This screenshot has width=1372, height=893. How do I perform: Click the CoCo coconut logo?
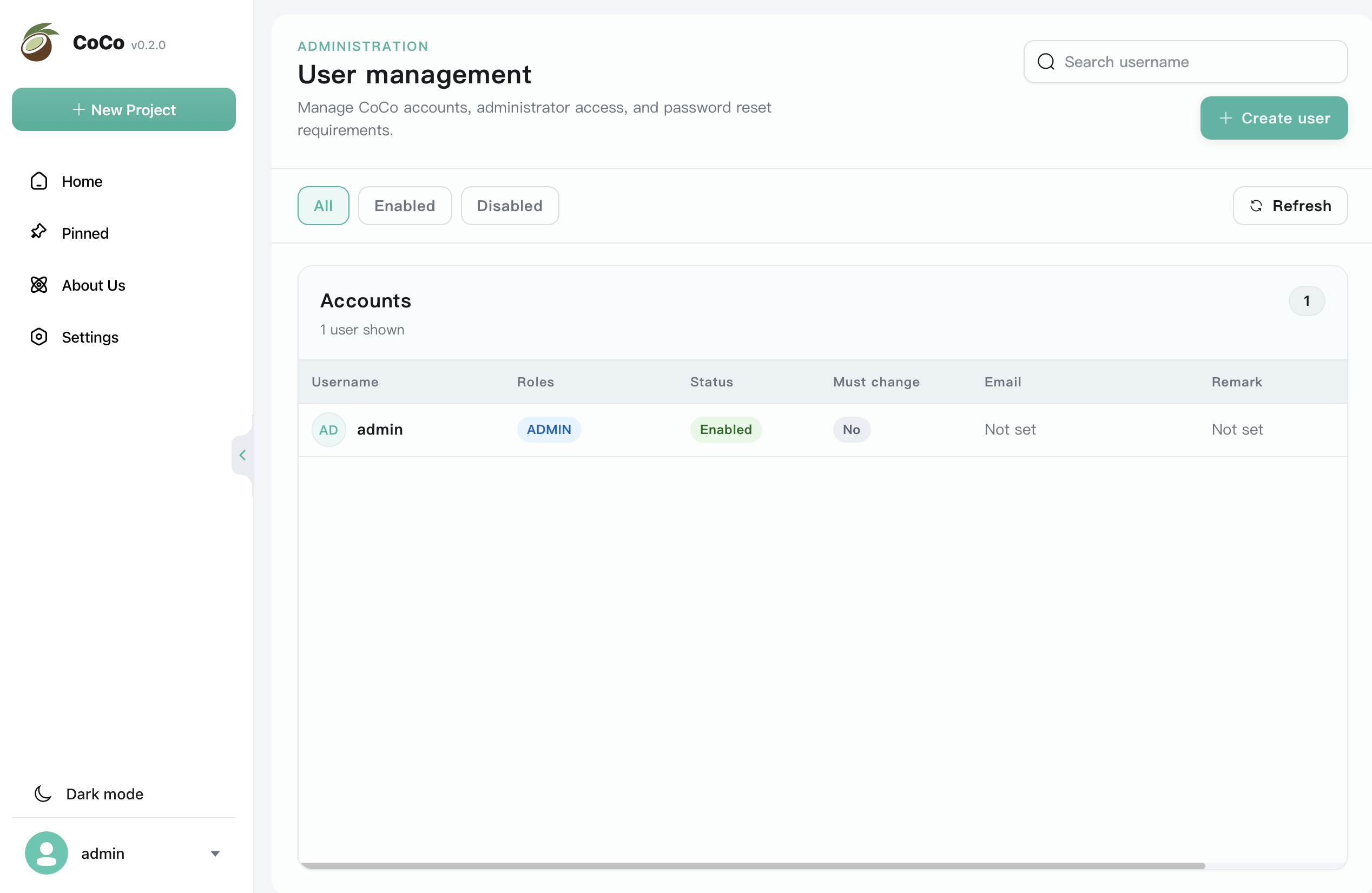coord(40,42)
